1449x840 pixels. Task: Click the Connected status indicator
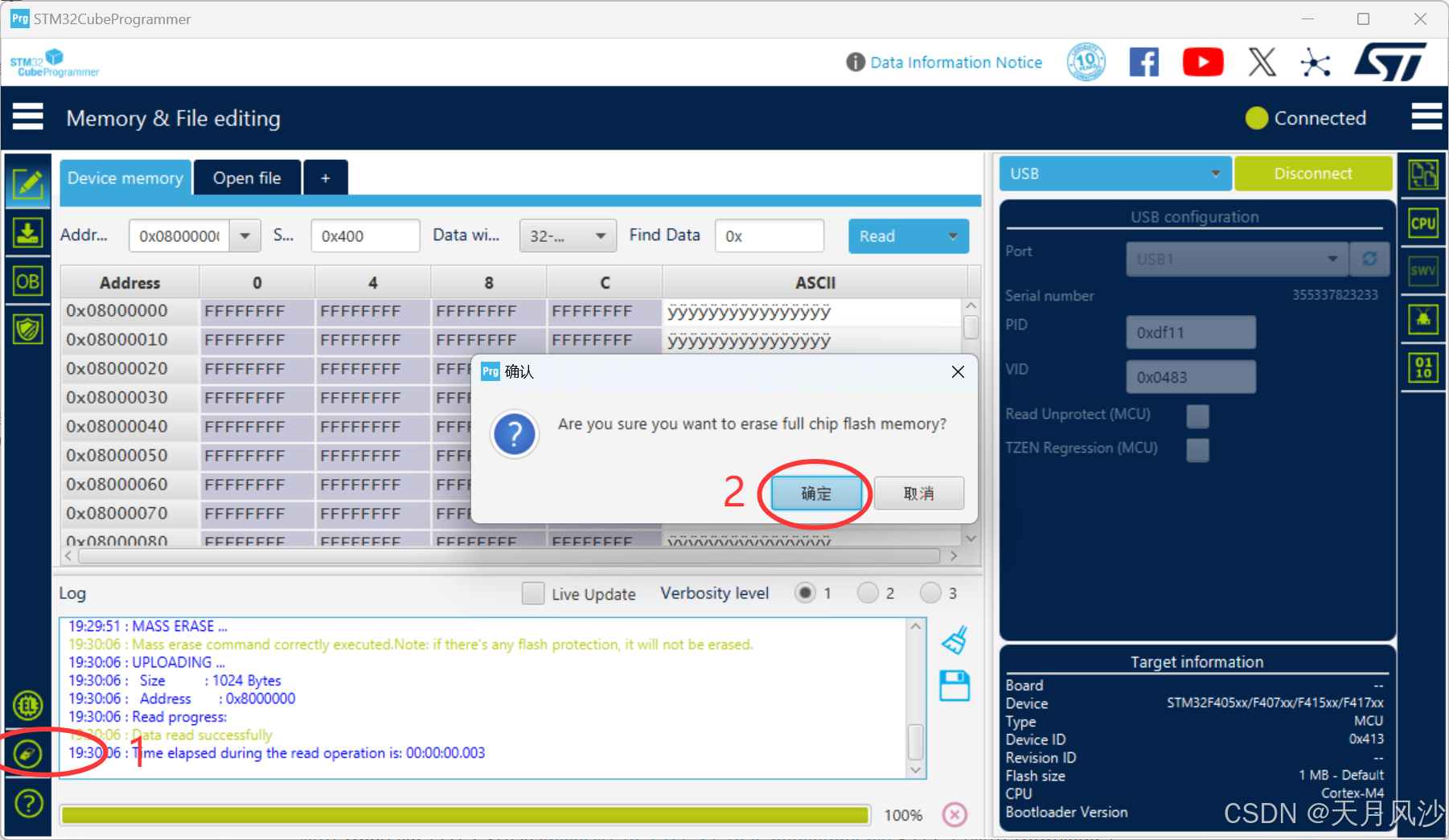[1306, 118]
